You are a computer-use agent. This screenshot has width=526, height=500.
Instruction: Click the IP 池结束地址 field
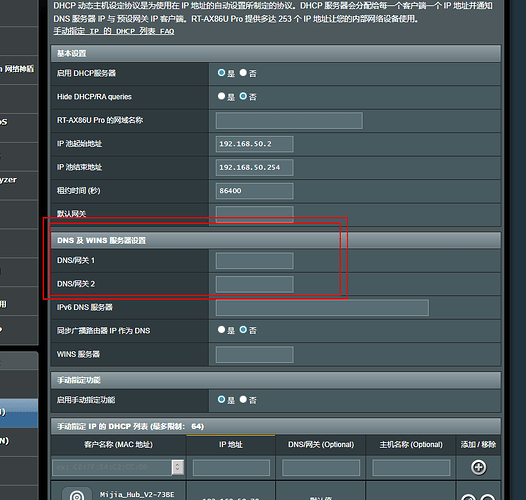(x=255, y=167)
